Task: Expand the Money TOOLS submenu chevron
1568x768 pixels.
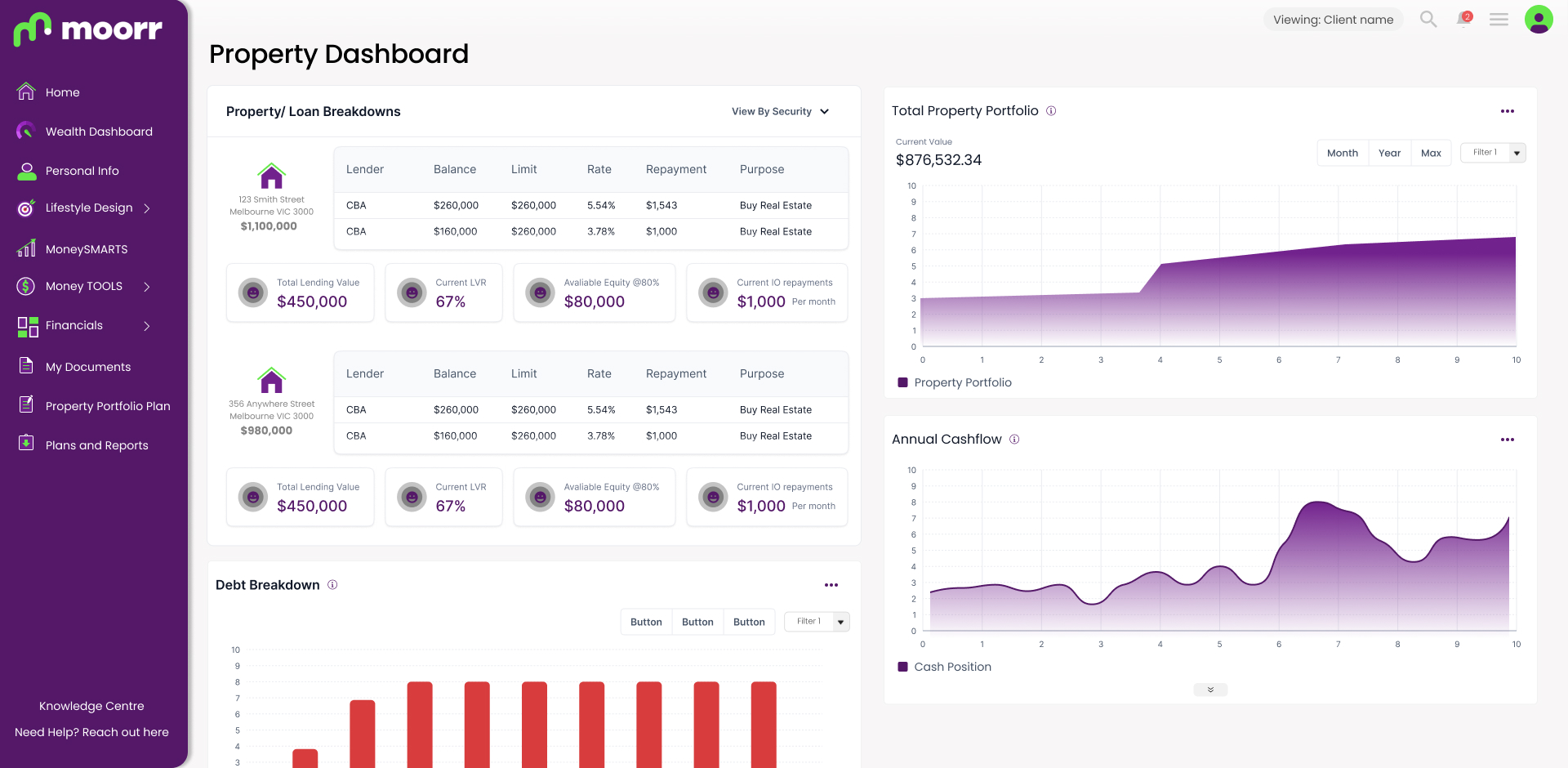Action: point(147,287)
